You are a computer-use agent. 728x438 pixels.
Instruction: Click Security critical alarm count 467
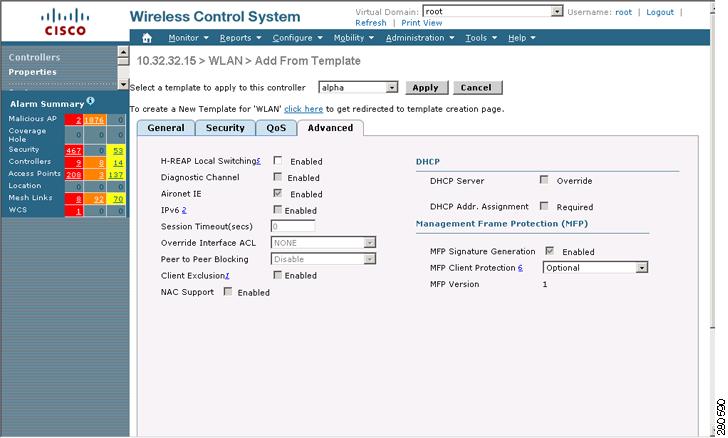point(74,150)
